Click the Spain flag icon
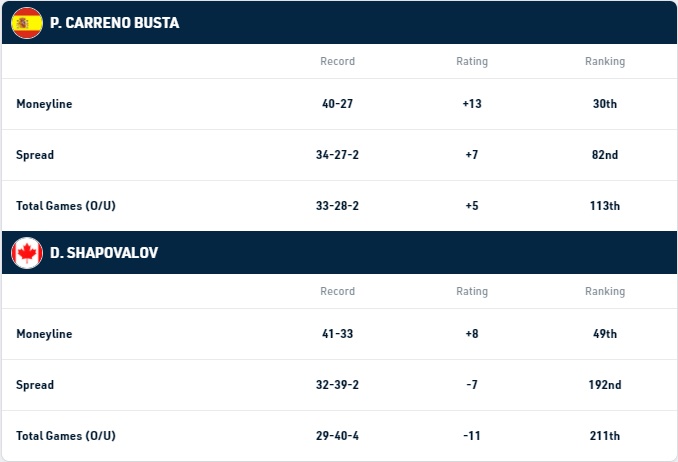The height and width of the screenshot is (462, 678). [x=27, y=23]
